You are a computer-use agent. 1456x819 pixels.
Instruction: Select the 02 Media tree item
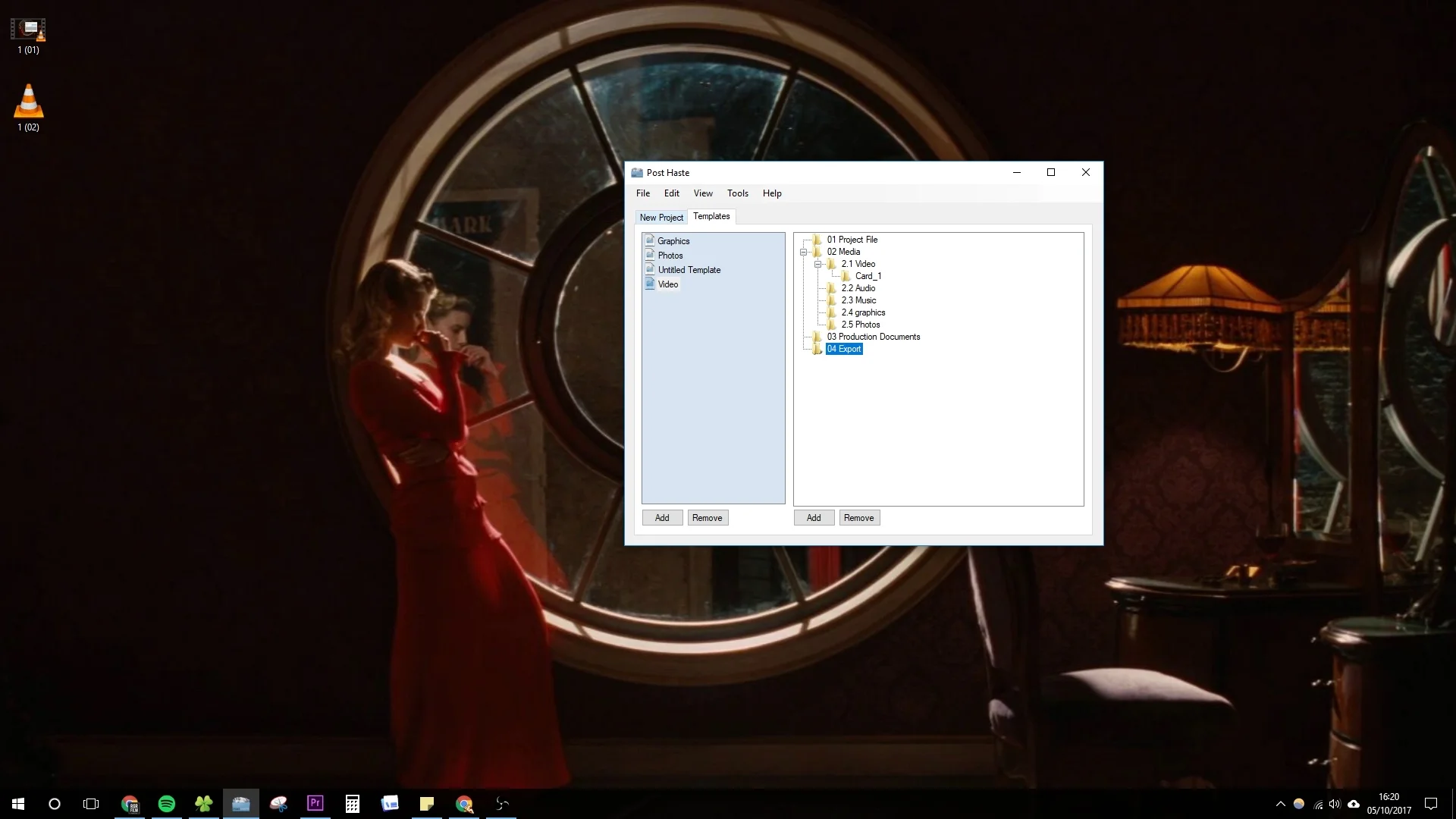[843, 252]
